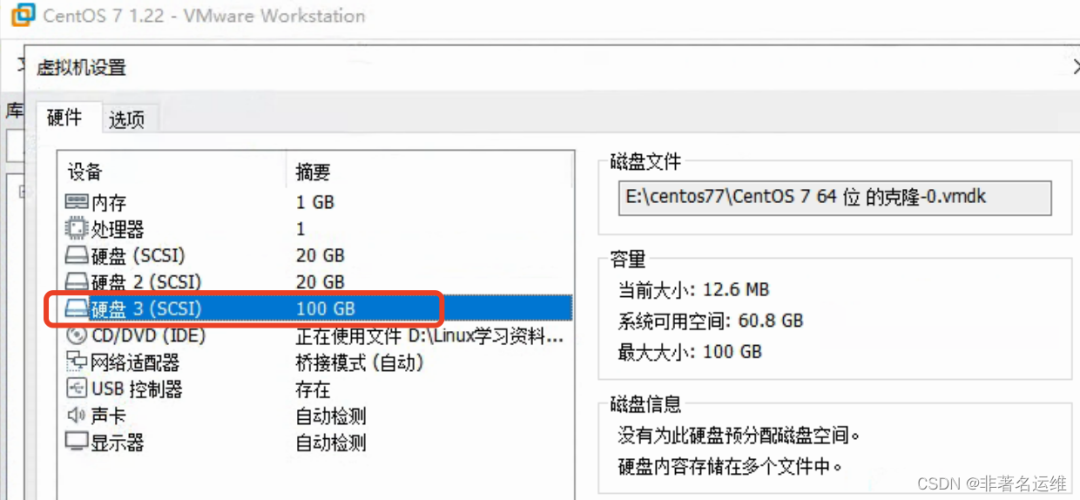Click the 桥接模式 (自动) summary text

point(359,362)
